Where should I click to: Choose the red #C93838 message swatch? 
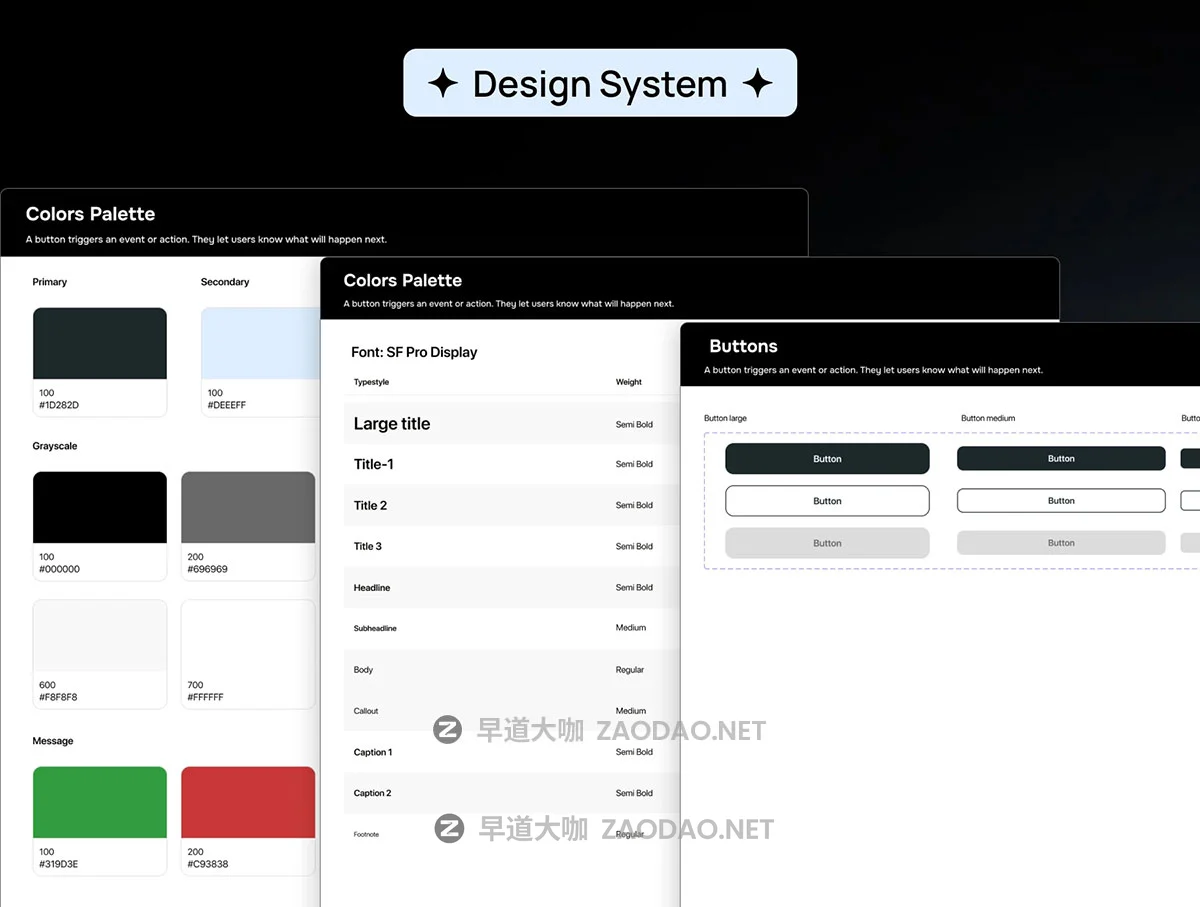click(x=248, y=802)
